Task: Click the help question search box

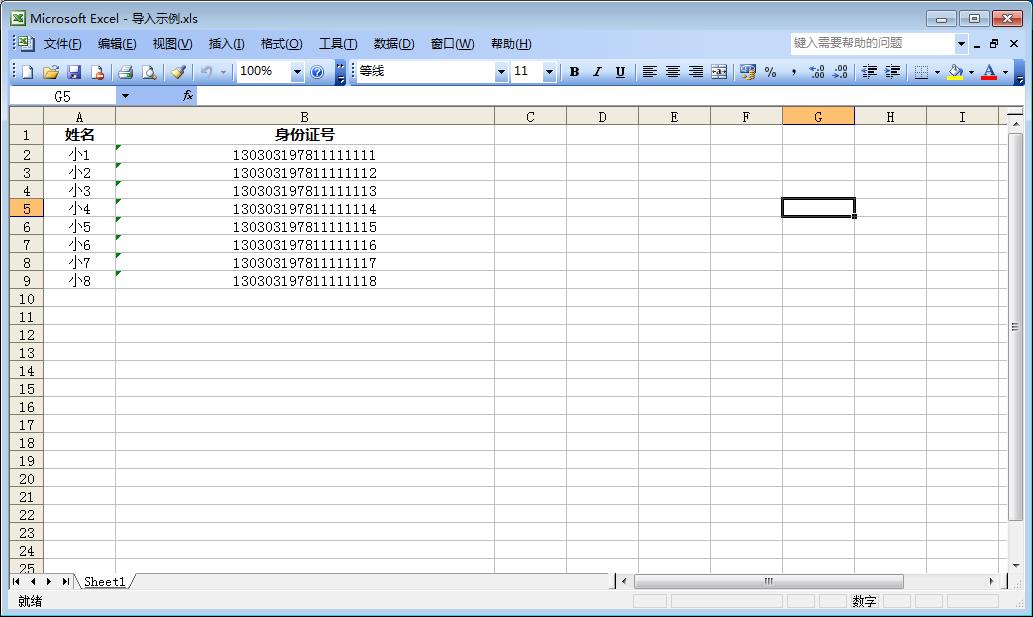Action: click(871, 43)
